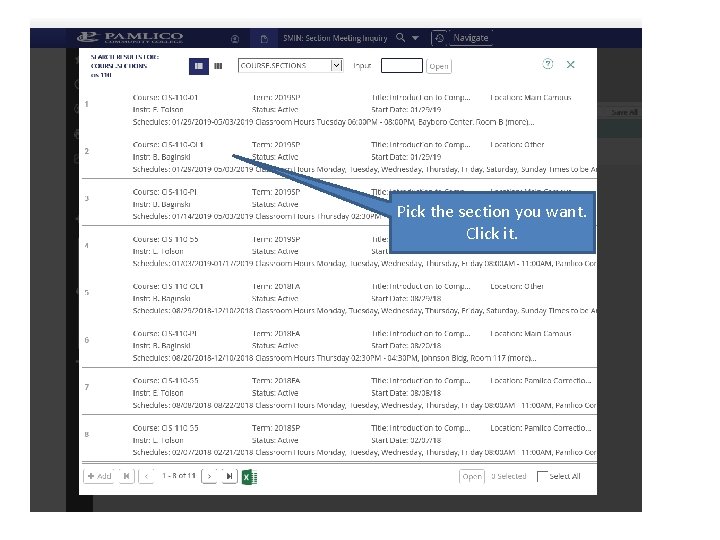Viewport: 720px width, 540px height.
Task: Select section CIS-110-OL1 taught by Baginski, row 2
Action: (339, 157)
